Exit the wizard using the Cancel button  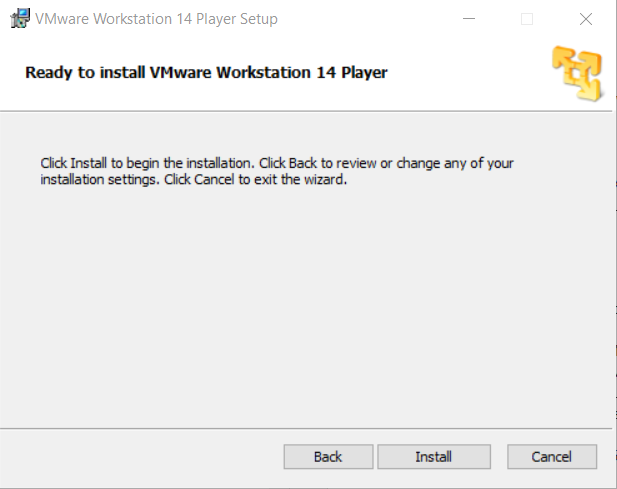552,457
